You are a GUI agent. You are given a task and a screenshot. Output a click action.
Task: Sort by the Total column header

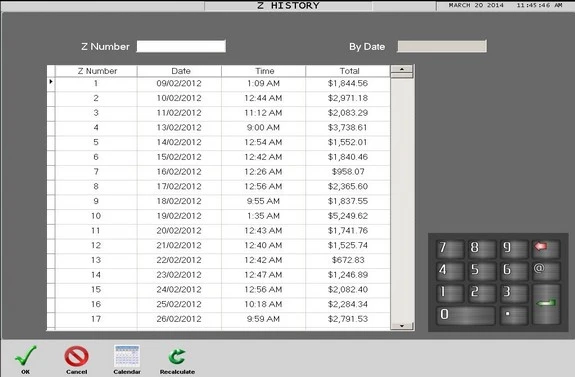coord(348,71)
